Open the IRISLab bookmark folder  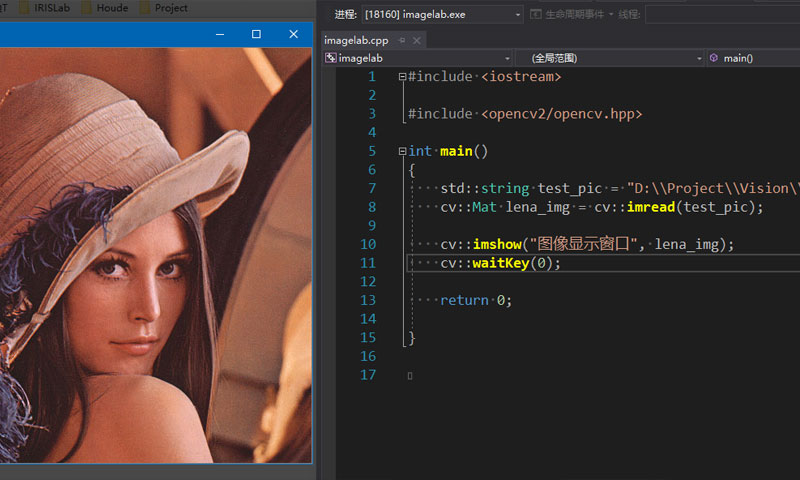(x=44, y=8)
